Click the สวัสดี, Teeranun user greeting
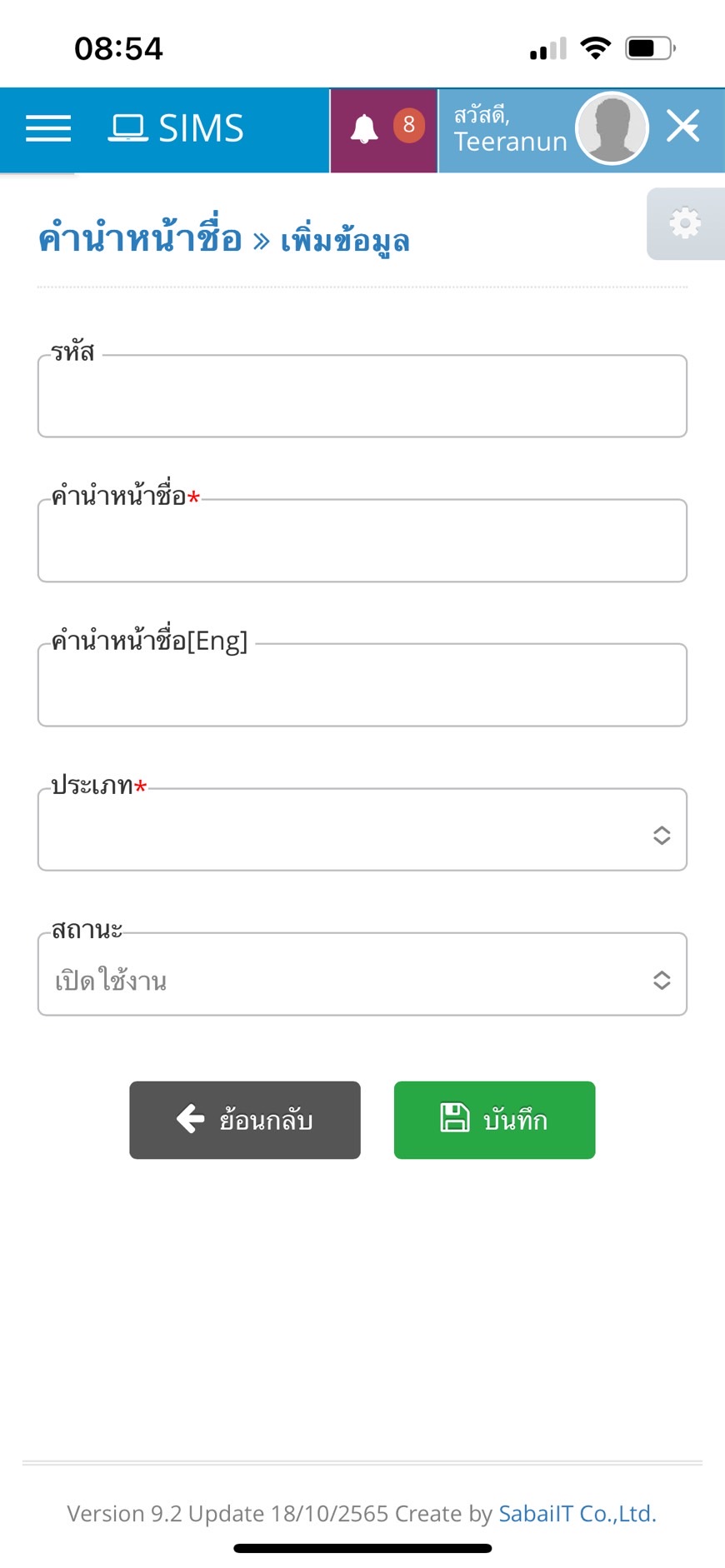The image size is (725, 1568). (508, 129)
